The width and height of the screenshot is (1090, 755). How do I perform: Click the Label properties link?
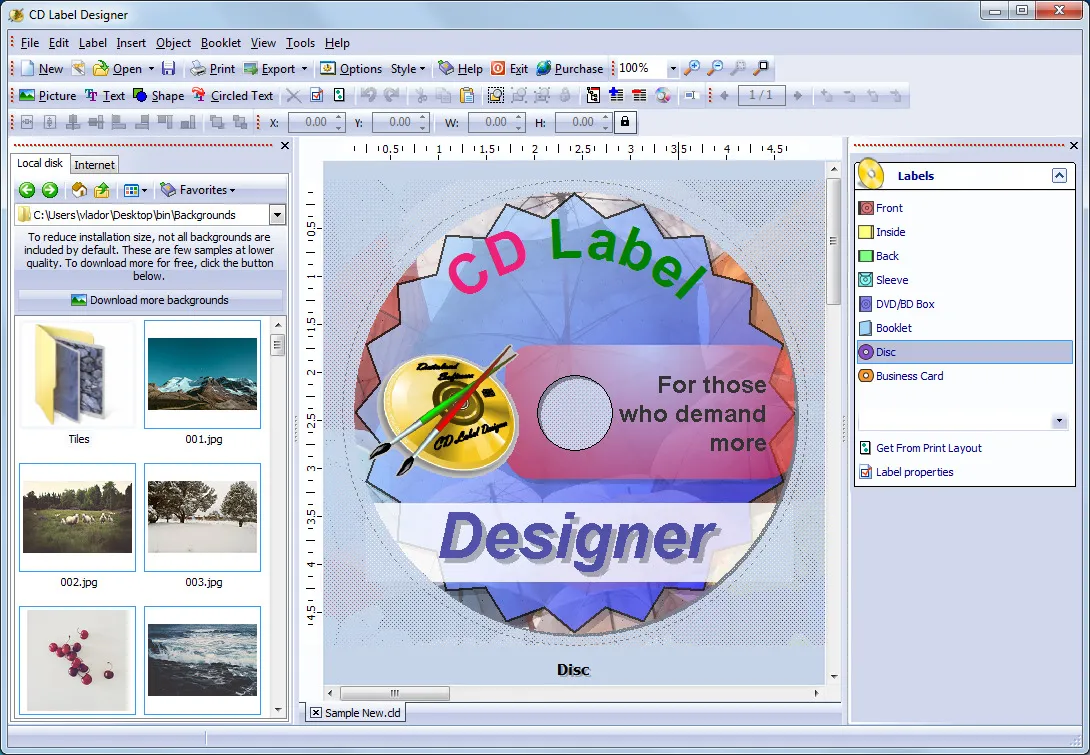click(x=914, y=472)
